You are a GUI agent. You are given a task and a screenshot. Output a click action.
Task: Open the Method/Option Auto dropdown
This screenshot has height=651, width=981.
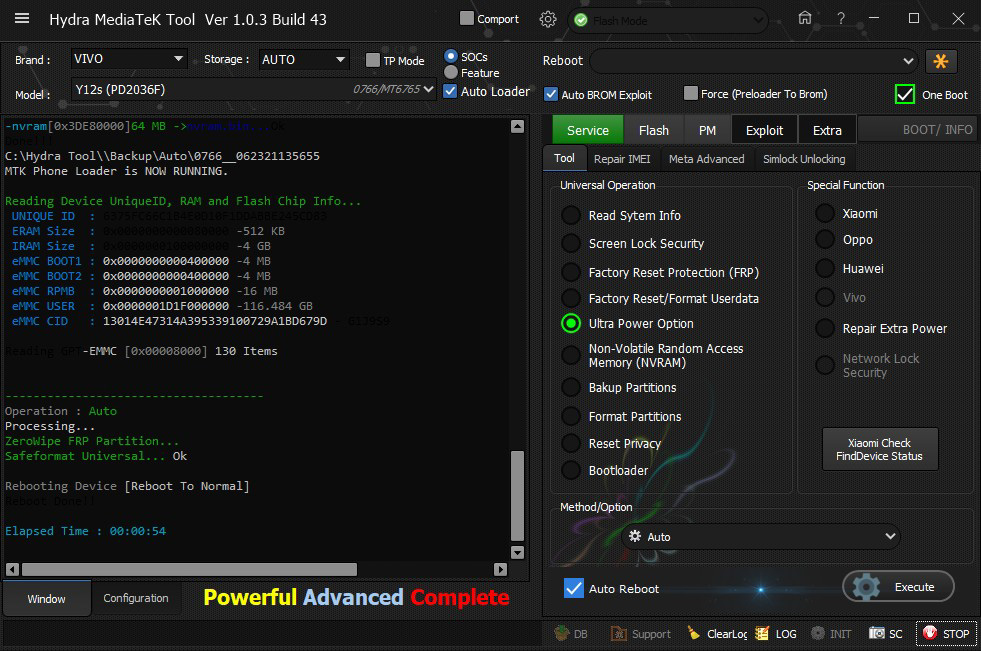[760, 537]
